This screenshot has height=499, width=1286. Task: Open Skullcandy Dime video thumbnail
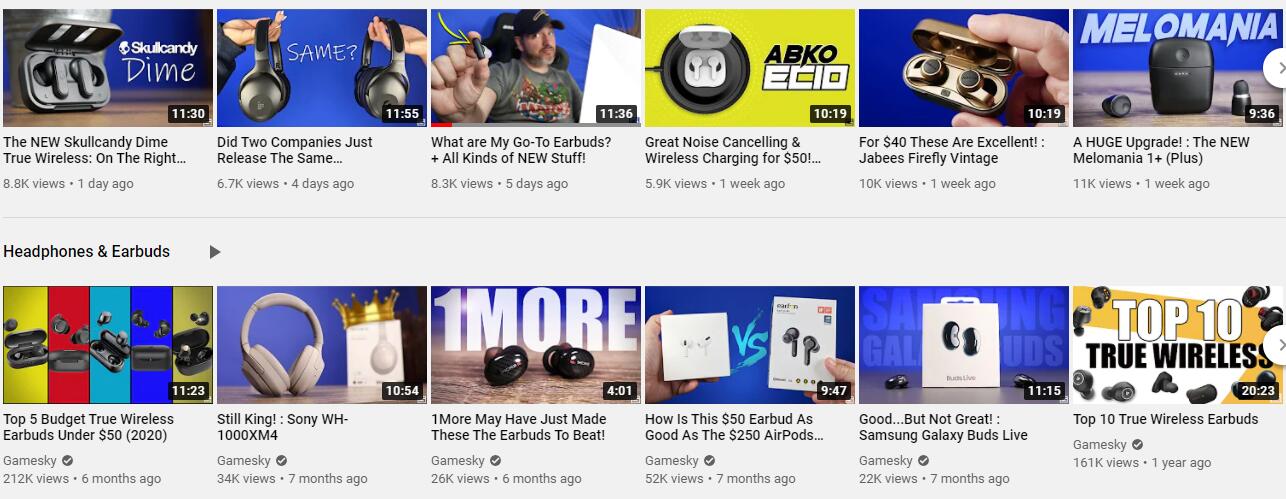[x=108, y=68]
